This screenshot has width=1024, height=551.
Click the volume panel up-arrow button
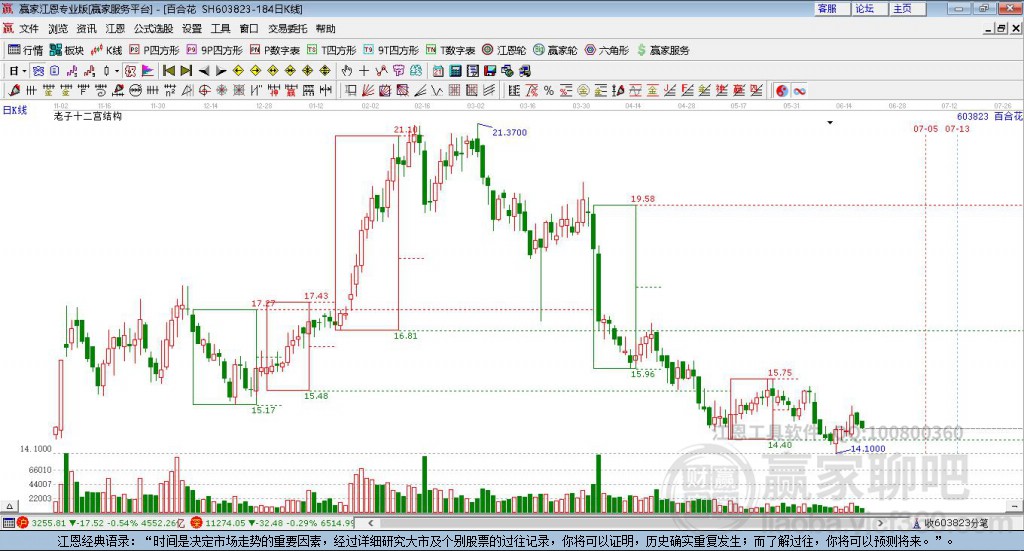click(9, 506)
